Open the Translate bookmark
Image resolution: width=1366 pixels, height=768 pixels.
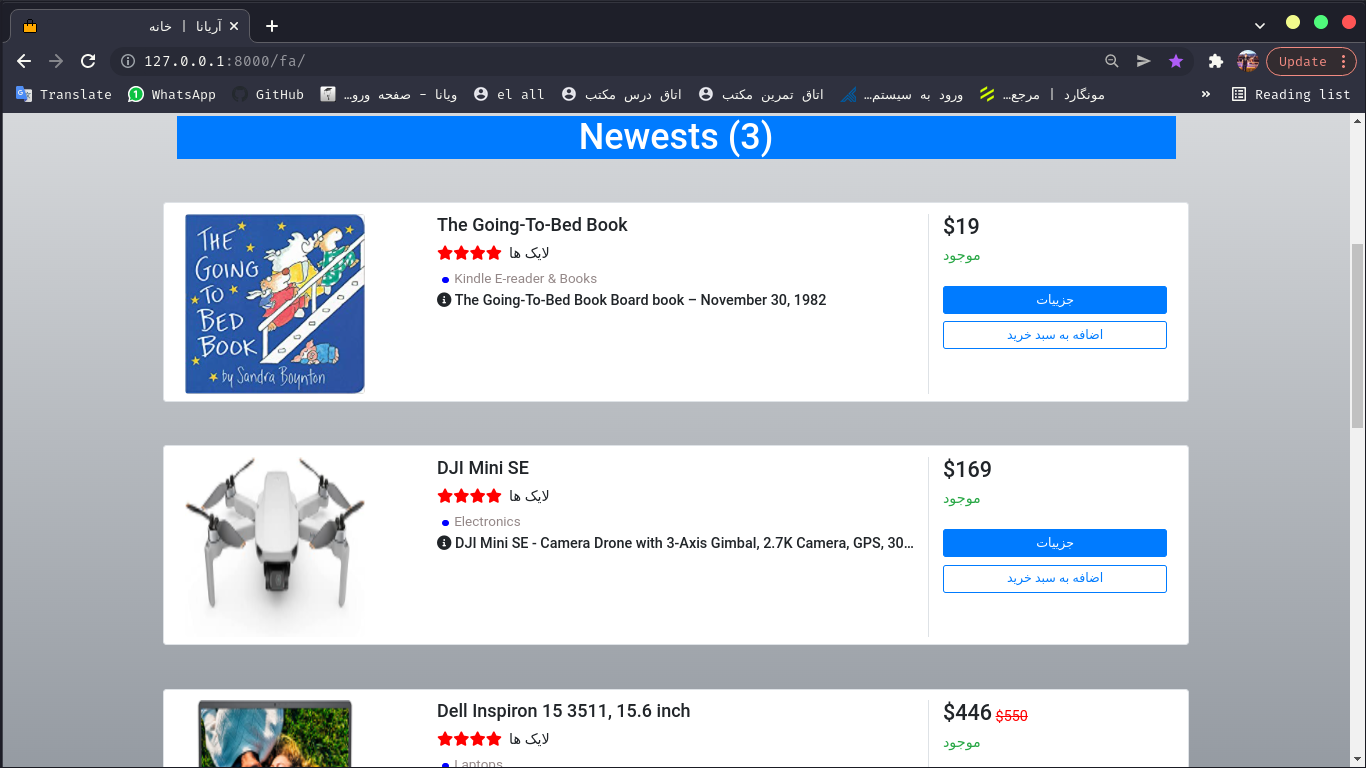63,94
